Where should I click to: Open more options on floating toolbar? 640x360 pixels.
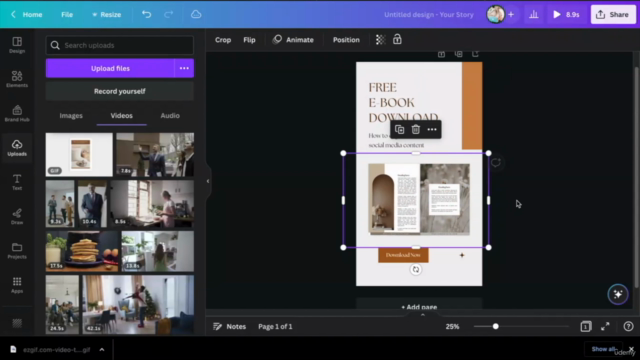click(x=432, y=129)
